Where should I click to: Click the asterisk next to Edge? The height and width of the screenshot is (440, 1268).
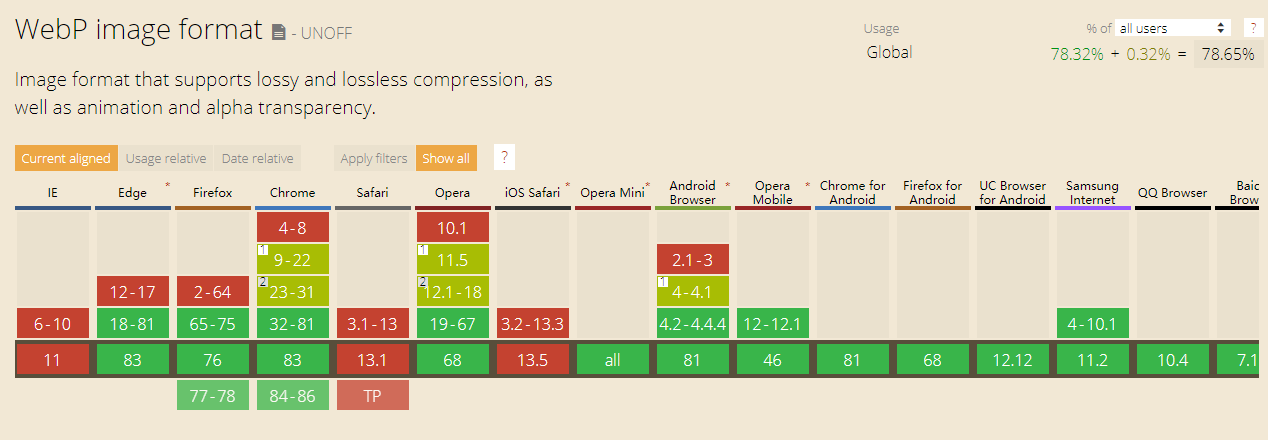[x=167, y=186]
